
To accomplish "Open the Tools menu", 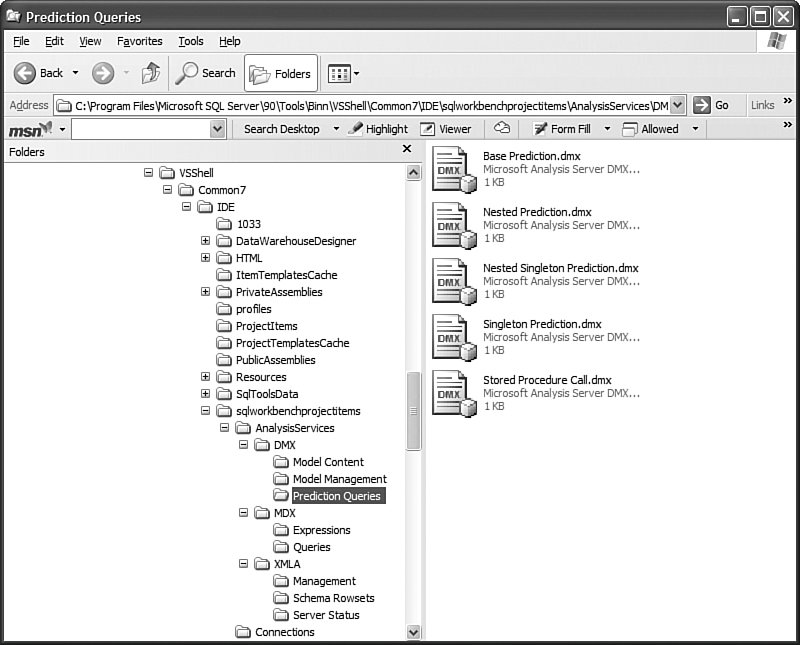I will pyautogui.click(x=190, y=41).
